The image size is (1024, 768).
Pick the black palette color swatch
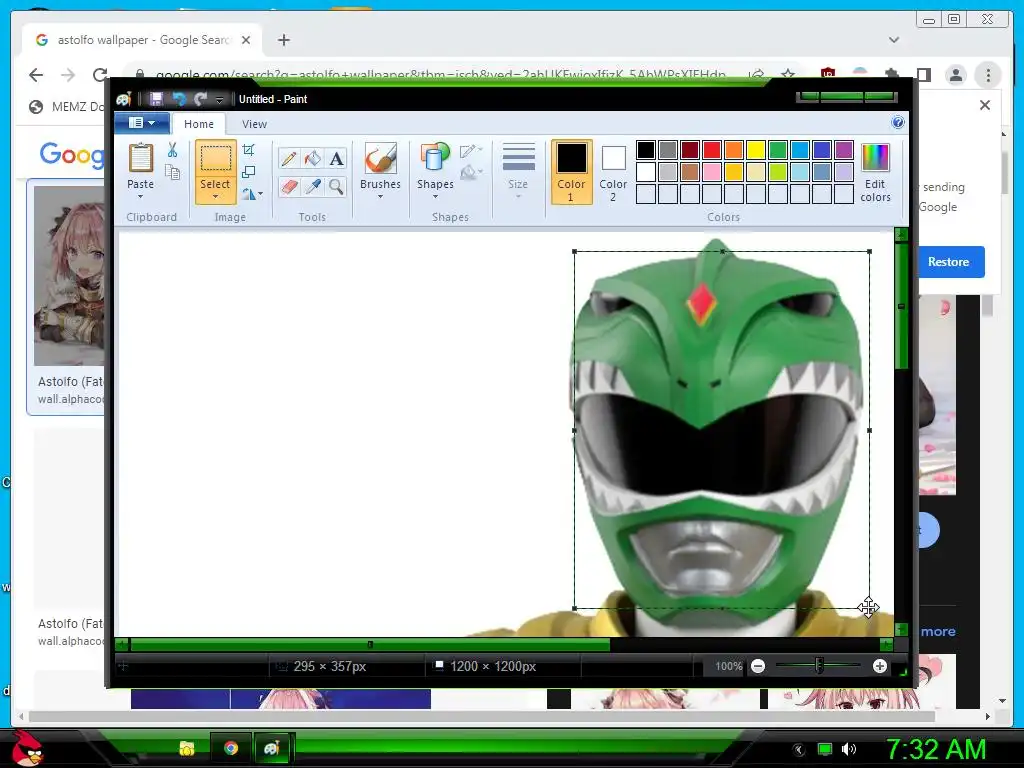pos(646,150)
